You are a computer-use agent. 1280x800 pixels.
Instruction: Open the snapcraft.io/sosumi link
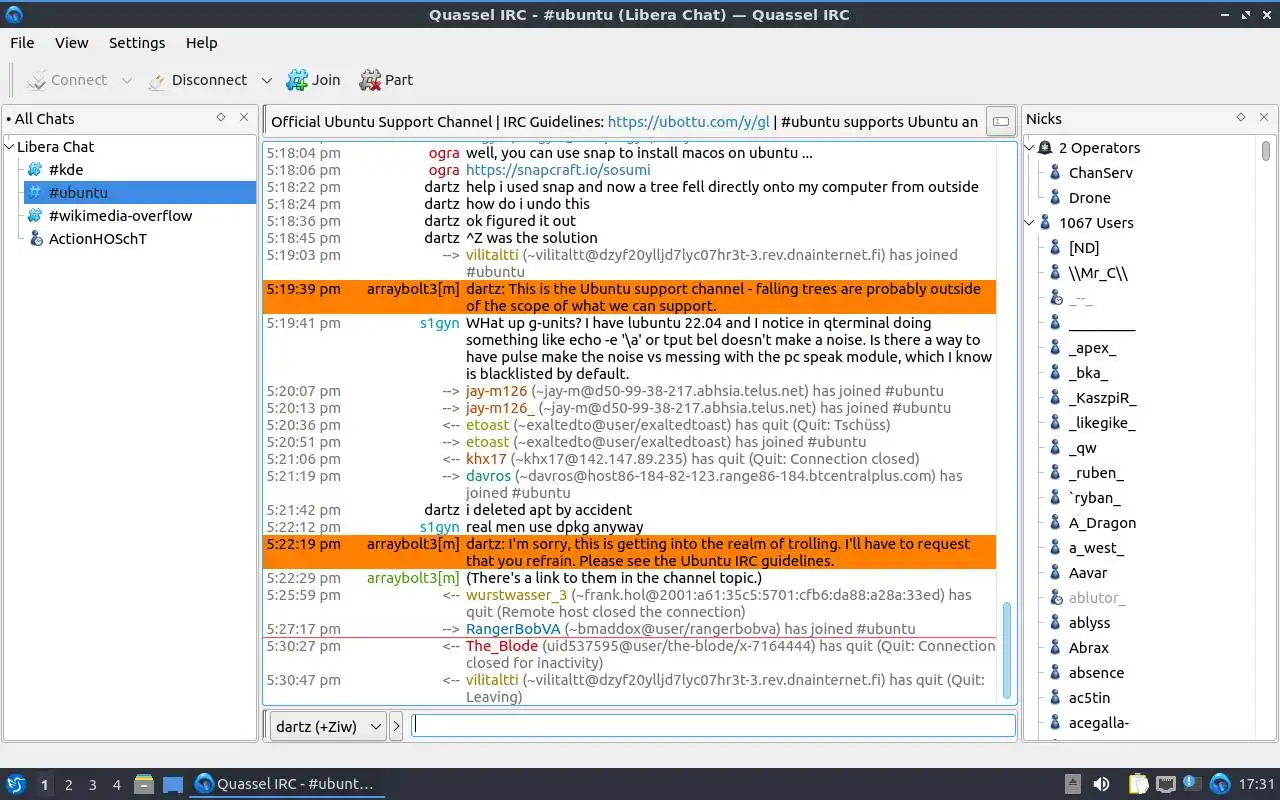tap(558, 170)
